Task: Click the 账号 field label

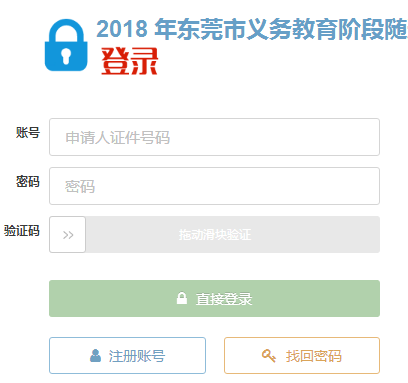Action: [x=28, y=133]
